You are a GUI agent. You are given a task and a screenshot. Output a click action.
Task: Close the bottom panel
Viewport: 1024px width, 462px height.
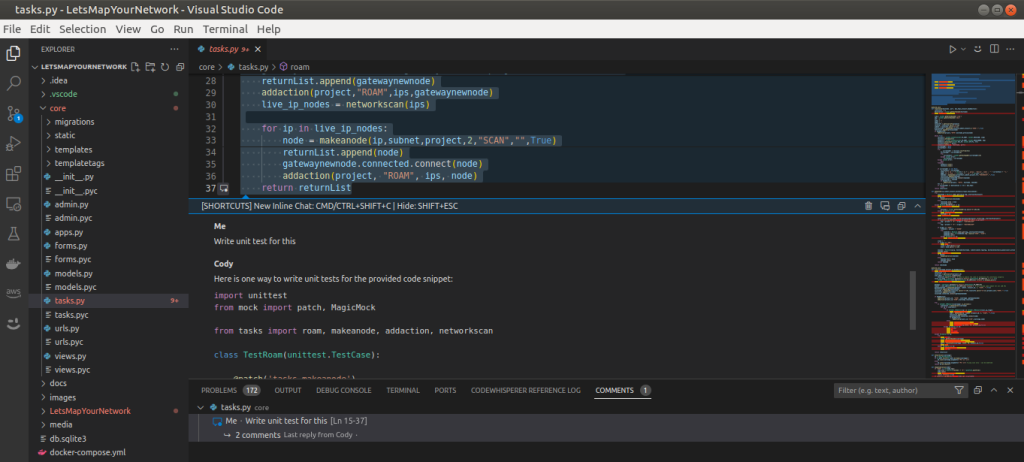pyautogui.click(x=1010, y=390)
